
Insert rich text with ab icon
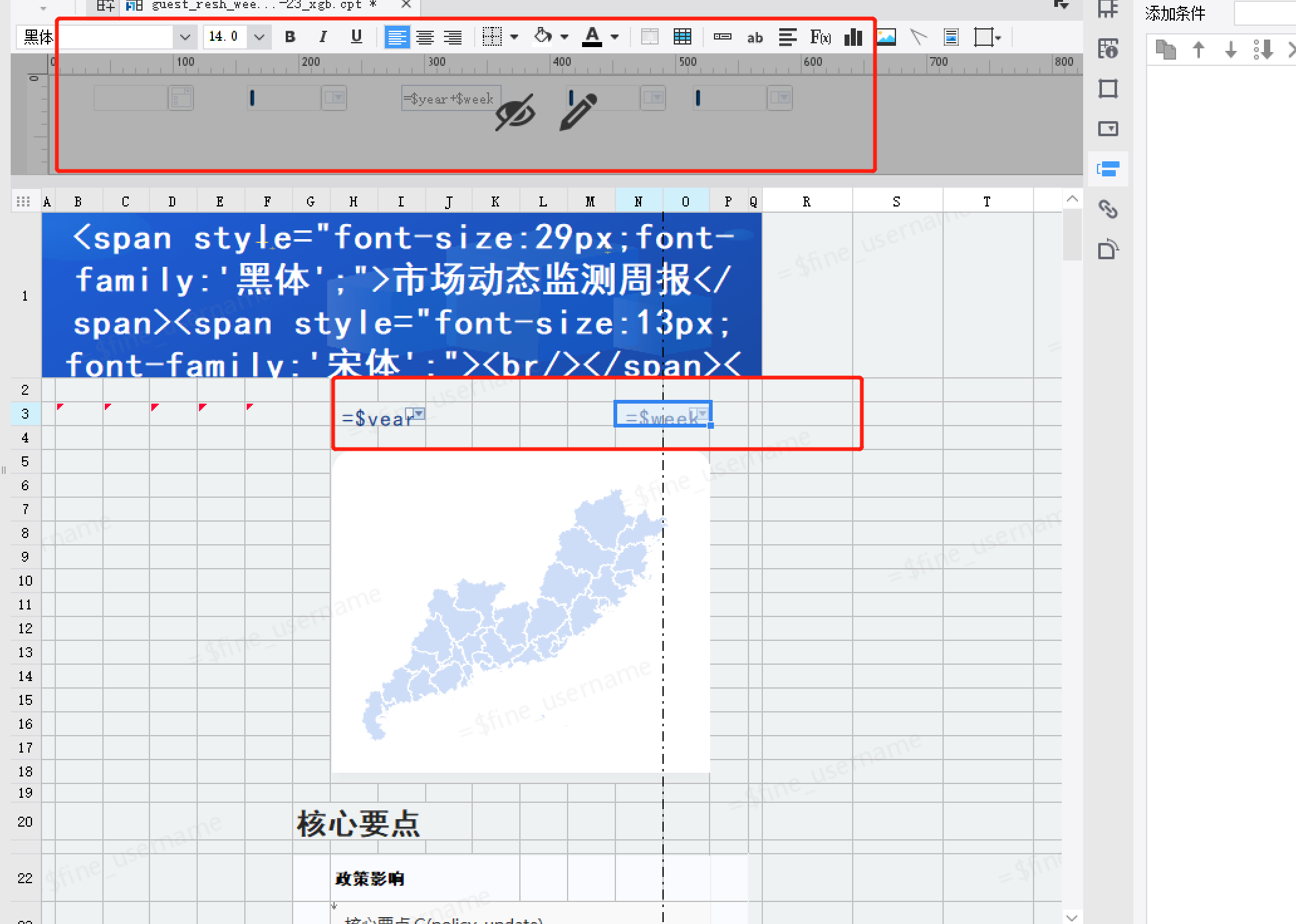pos(755,38)
